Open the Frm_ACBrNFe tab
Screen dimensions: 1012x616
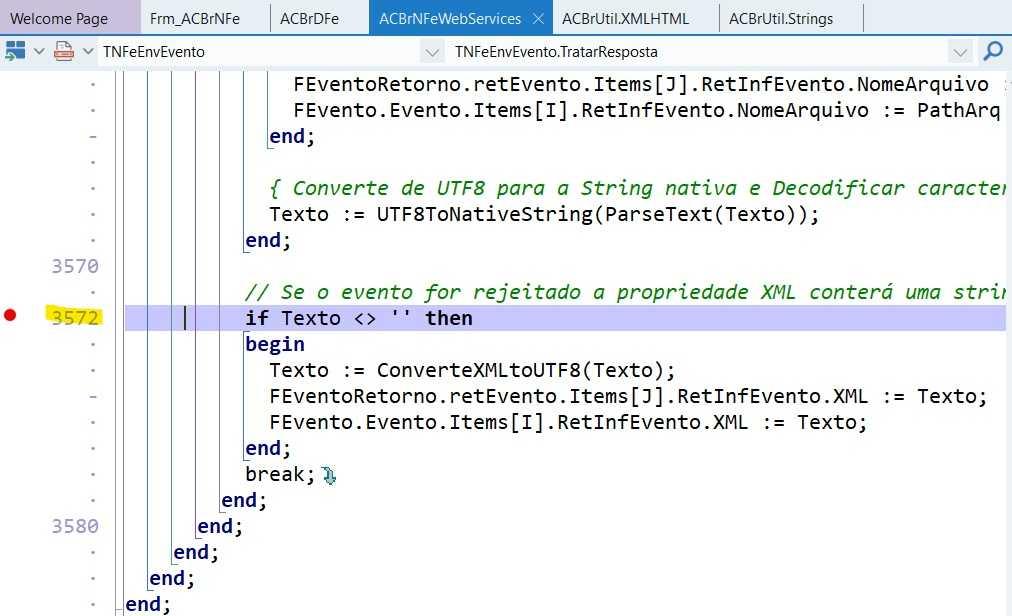(x=195, y=19)
